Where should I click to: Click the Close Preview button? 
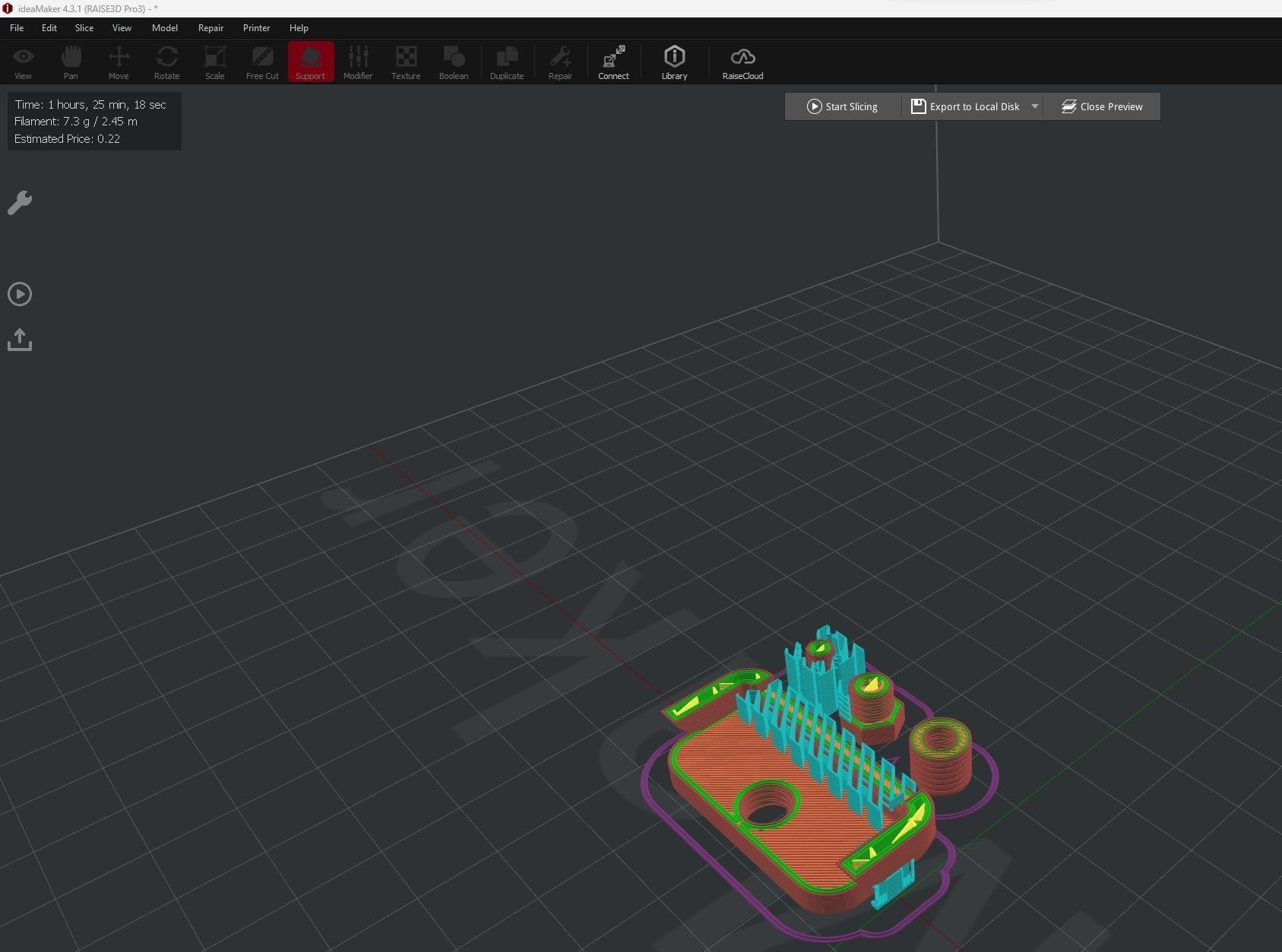point(1102,106)
